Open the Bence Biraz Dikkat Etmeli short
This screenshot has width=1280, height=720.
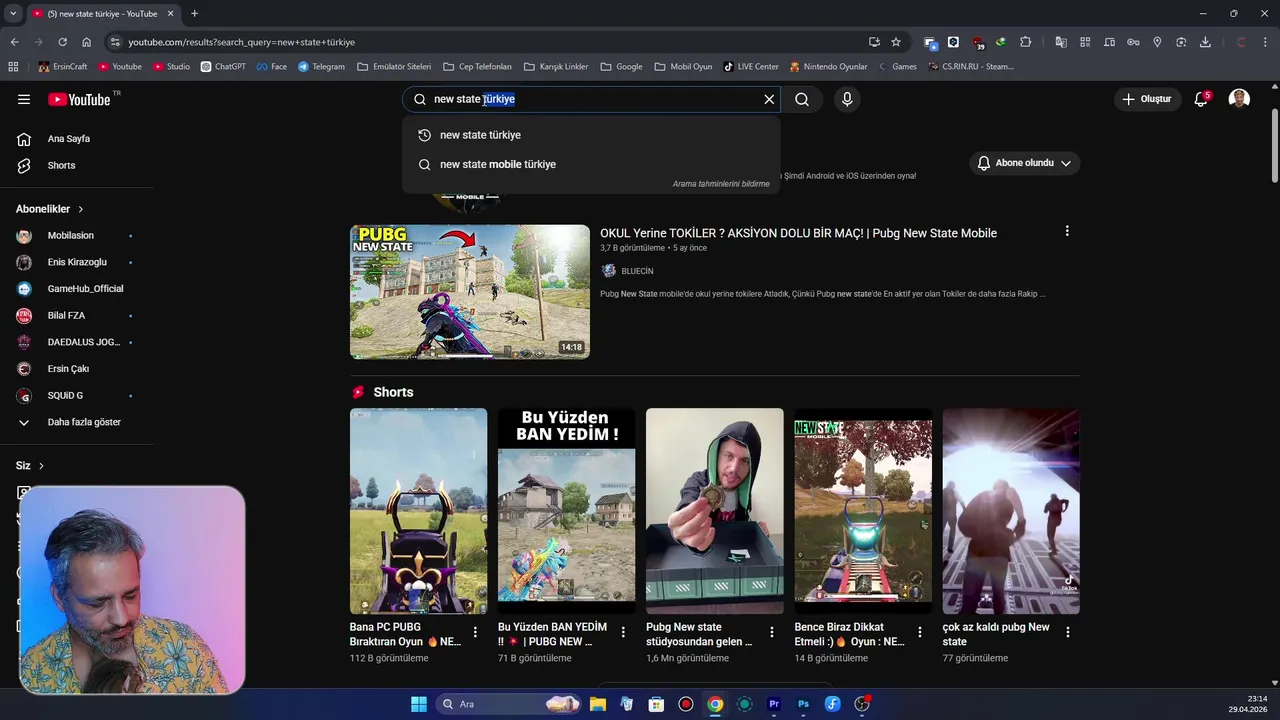tap(863, 511)
